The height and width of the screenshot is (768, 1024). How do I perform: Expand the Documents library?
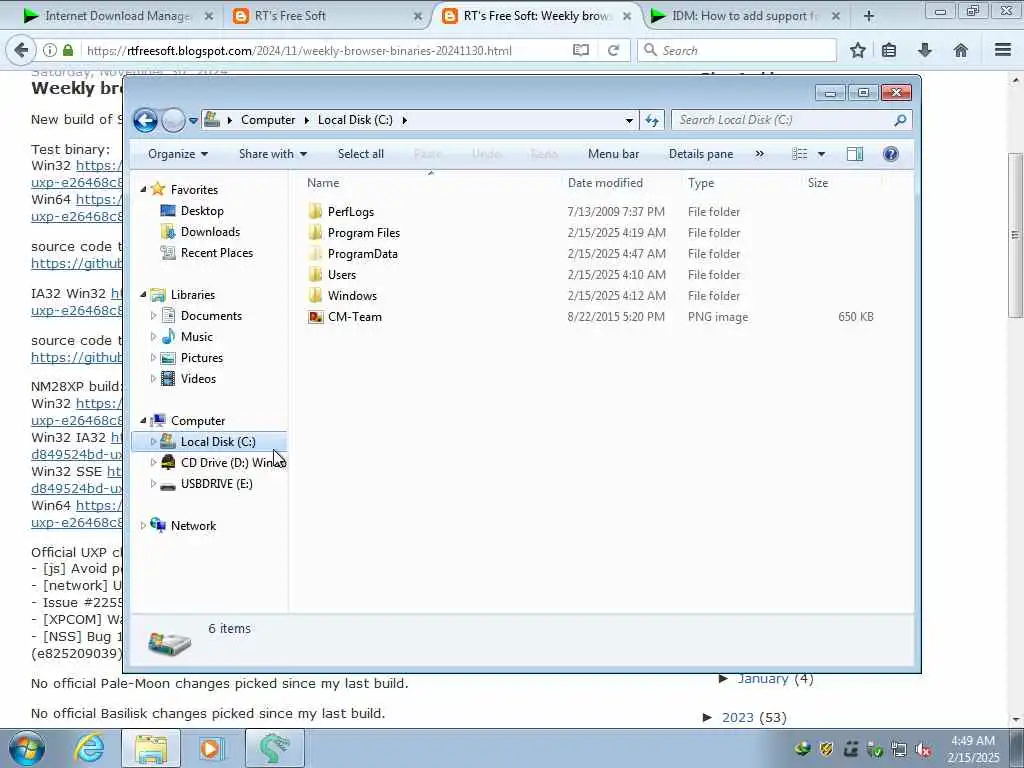[153, 316]
